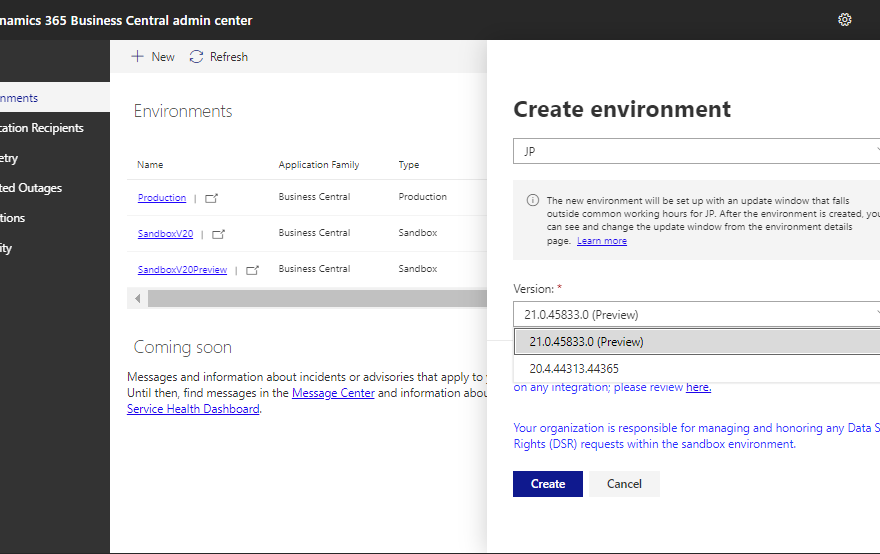Open SandboxV20 external link icon
This screenshot has height=554, width=880.
218,234
